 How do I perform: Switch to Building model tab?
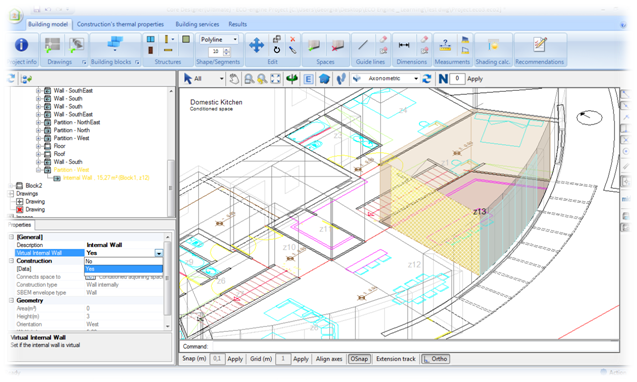tap(48, 24)
